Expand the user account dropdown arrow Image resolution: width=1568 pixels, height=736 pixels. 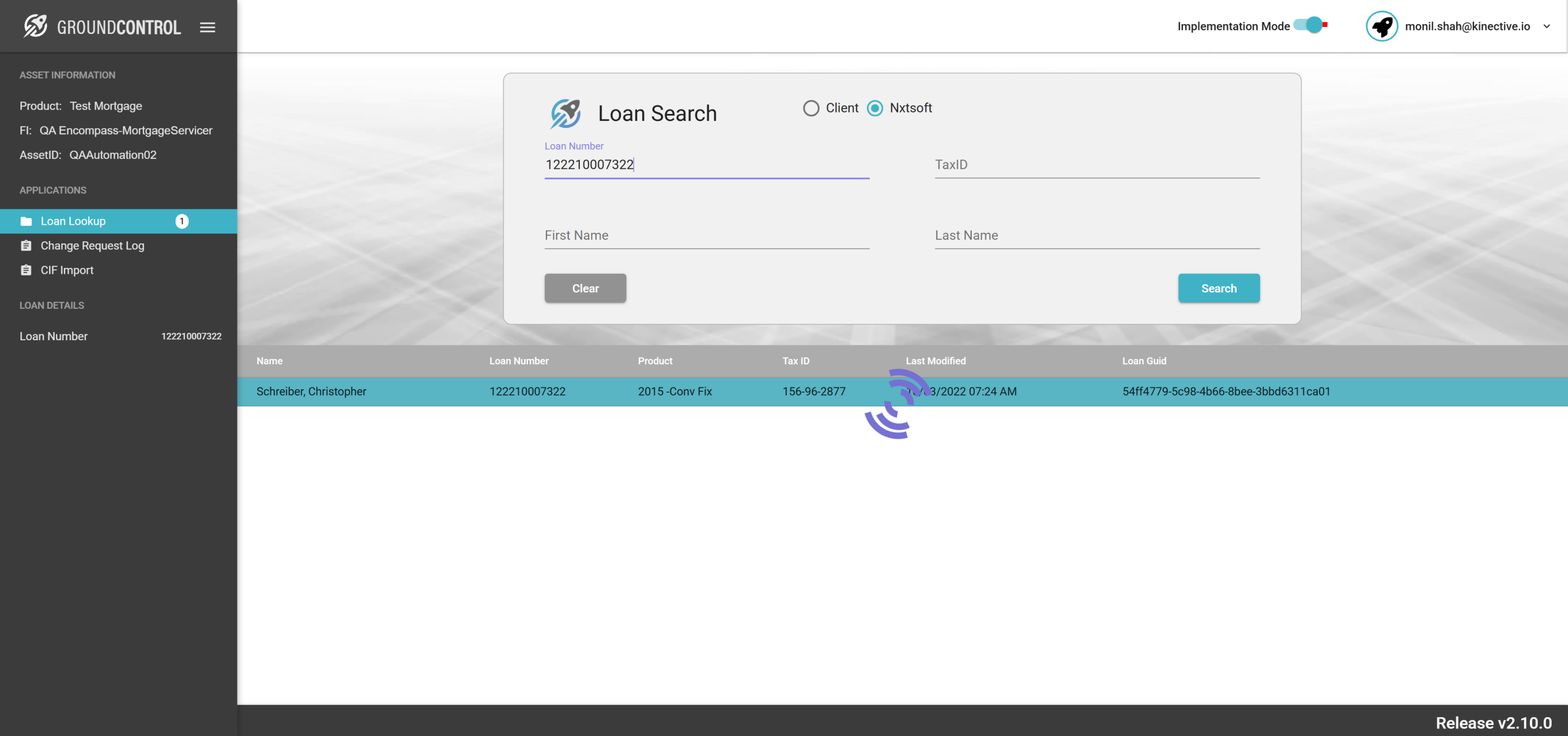click(x=1546, y=26)
